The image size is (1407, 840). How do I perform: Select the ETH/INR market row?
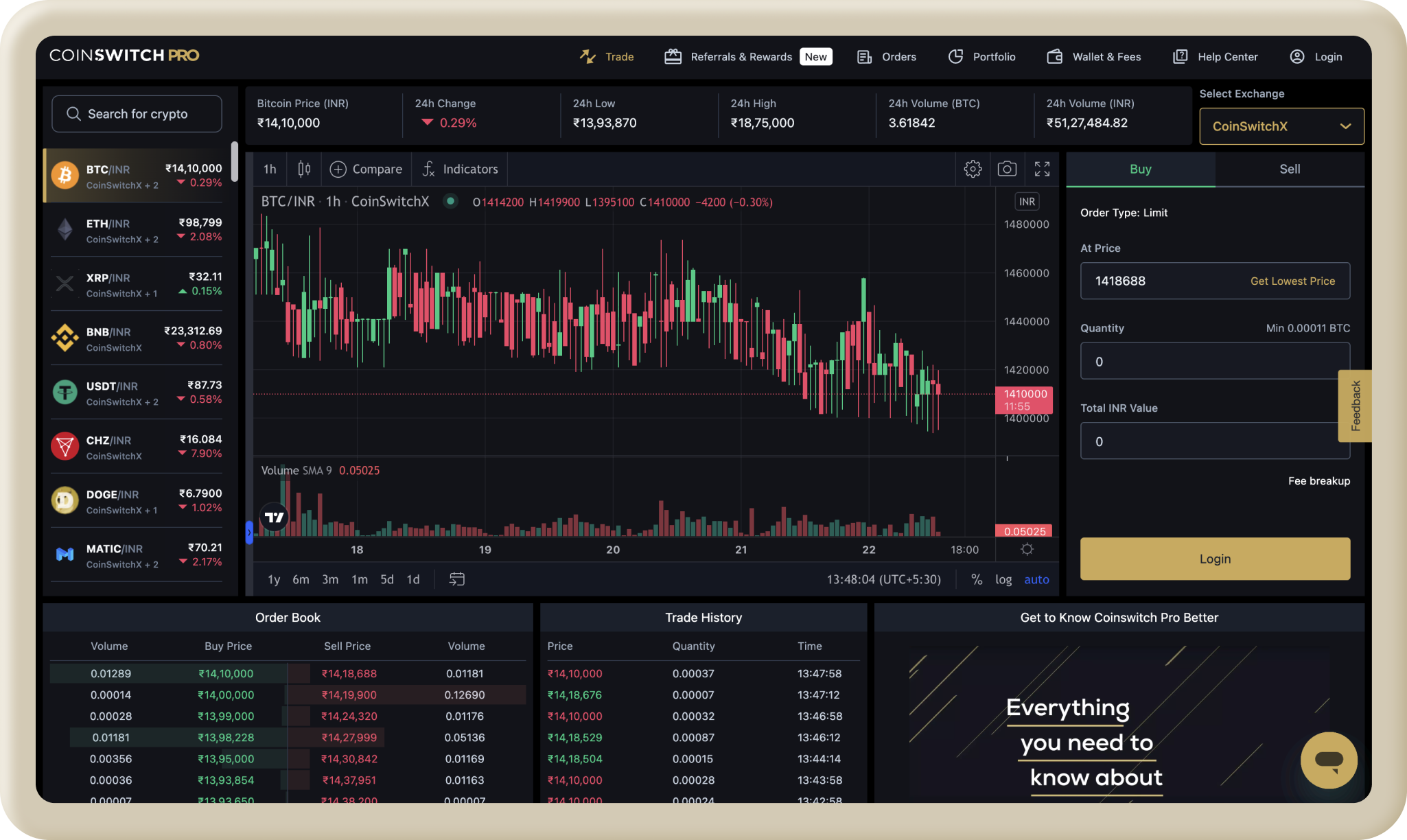(x=137, y=230)
